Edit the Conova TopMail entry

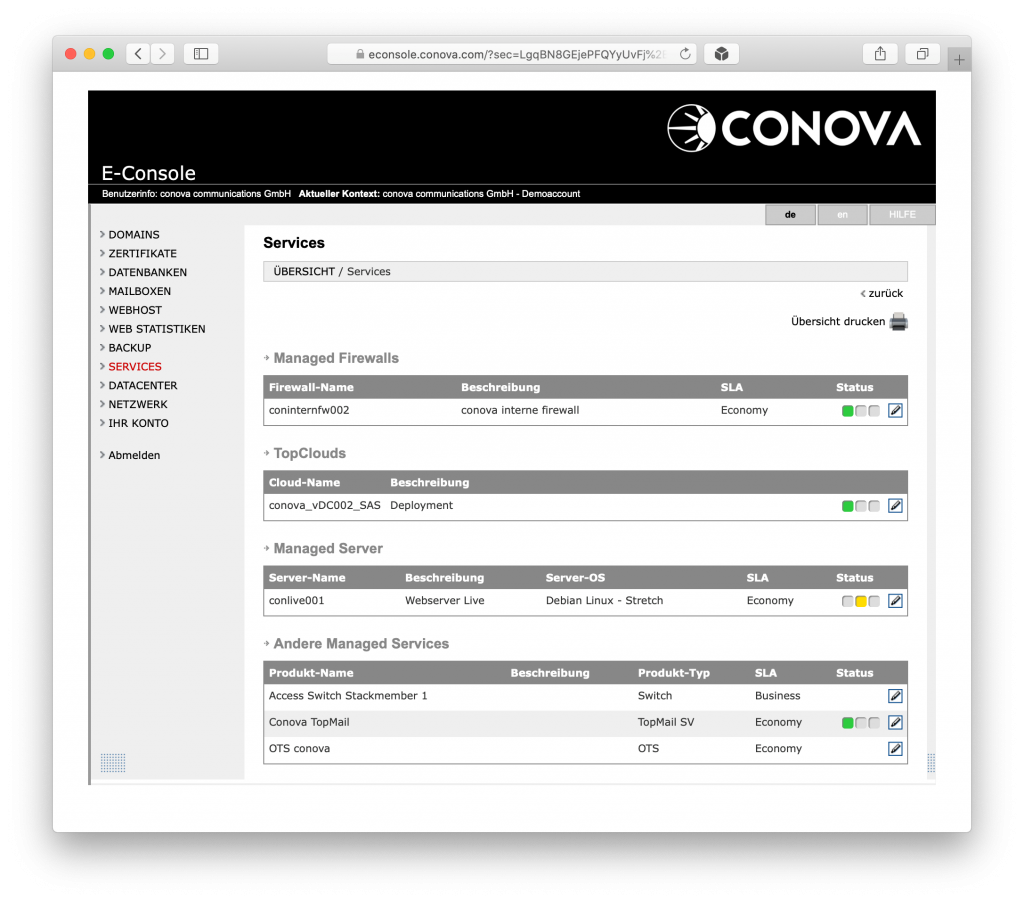pos(895,722)
